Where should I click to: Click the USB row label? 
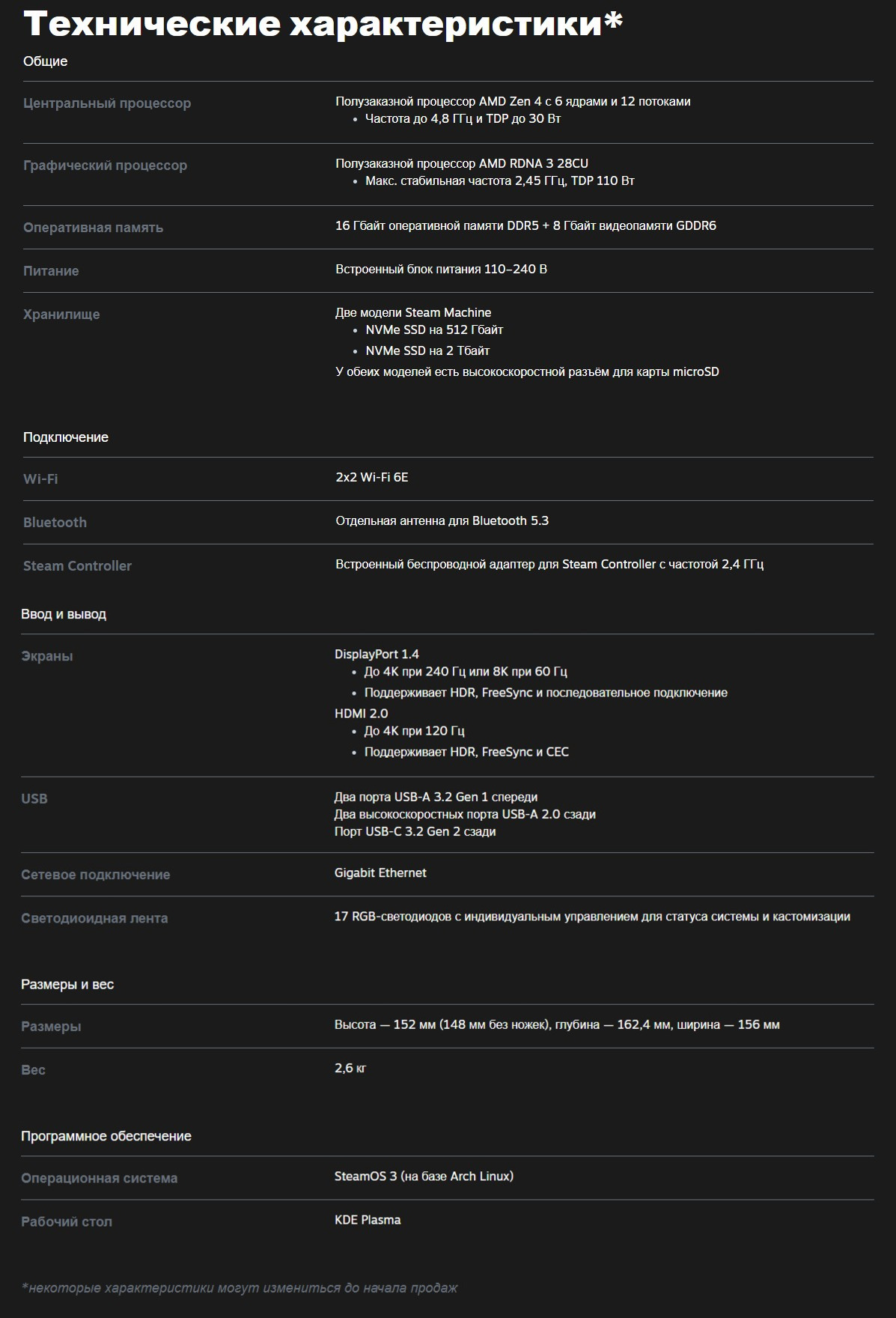[34, 799]
